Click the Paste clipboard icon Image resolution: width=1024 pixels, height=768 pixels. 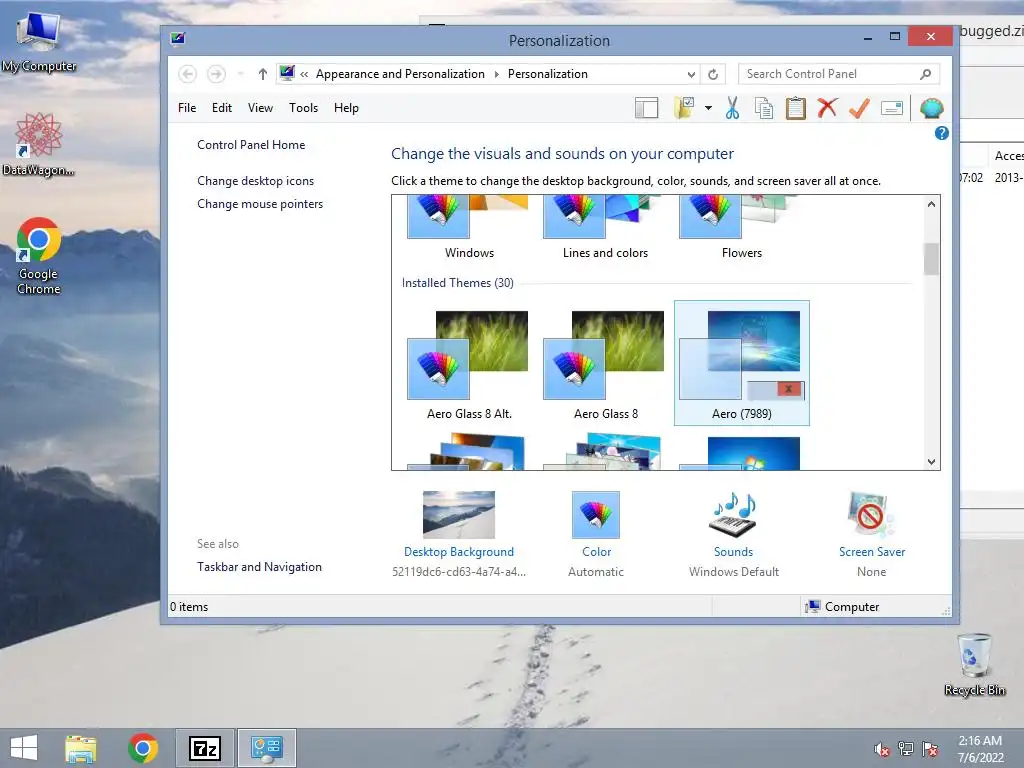pos(795,108)
